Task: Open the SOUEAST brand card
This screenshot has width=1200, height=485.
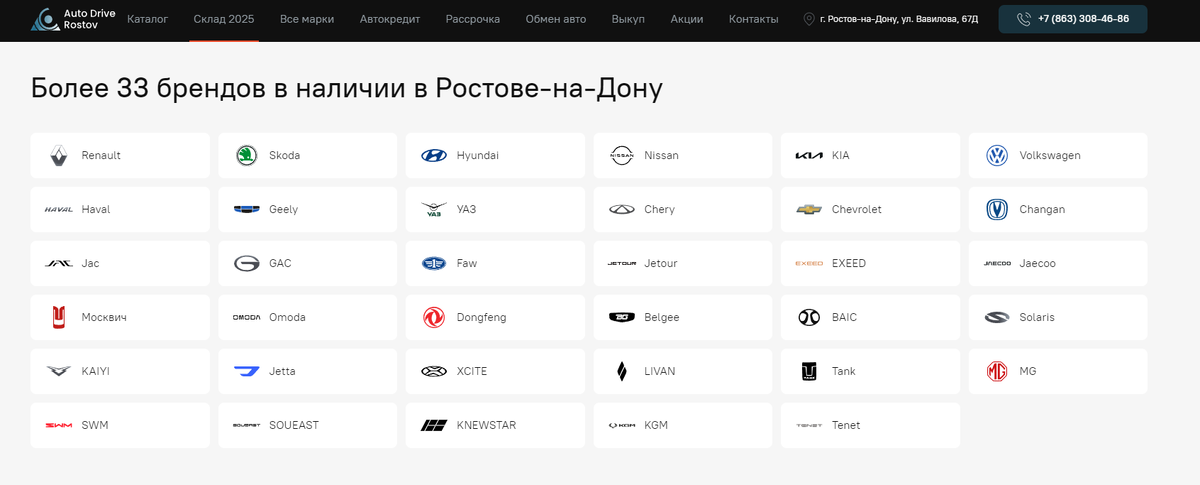Action: (308, 426)
